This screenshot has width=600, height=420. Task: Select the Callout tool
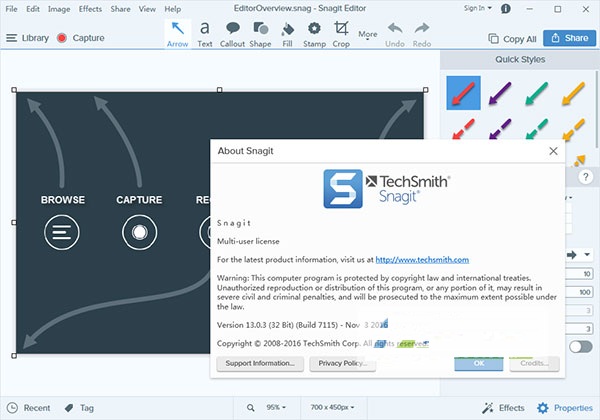[x=232, y=34]
